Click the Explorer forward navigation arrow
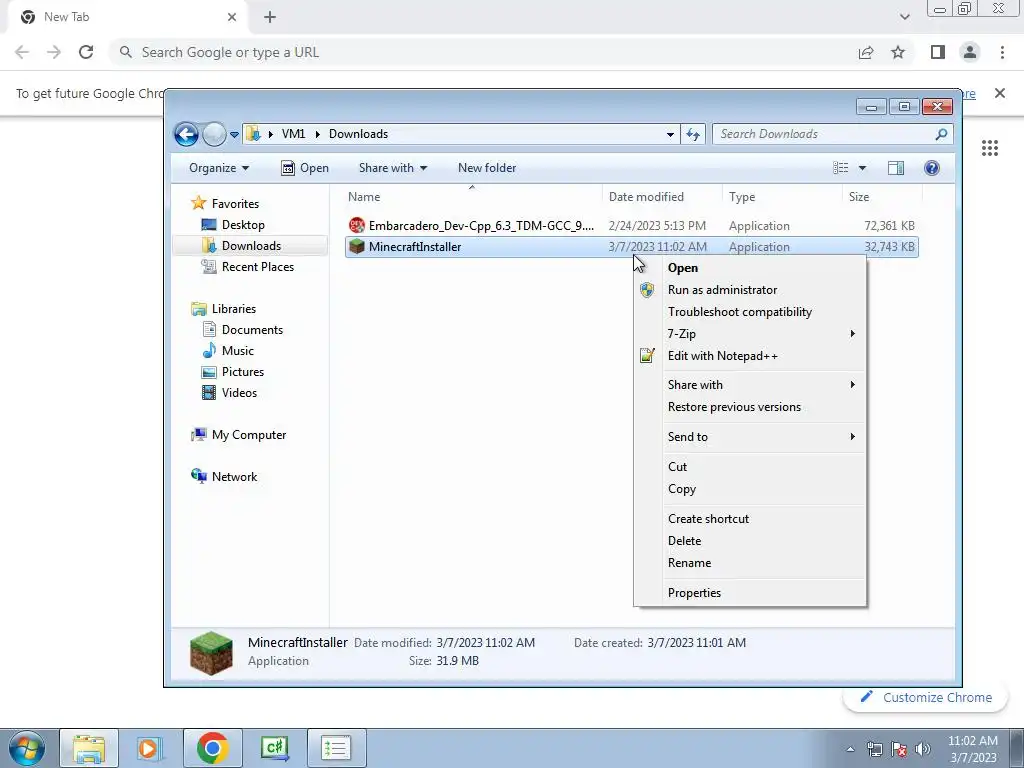Viewport: 1024px width, 768px height. [214, 135]
